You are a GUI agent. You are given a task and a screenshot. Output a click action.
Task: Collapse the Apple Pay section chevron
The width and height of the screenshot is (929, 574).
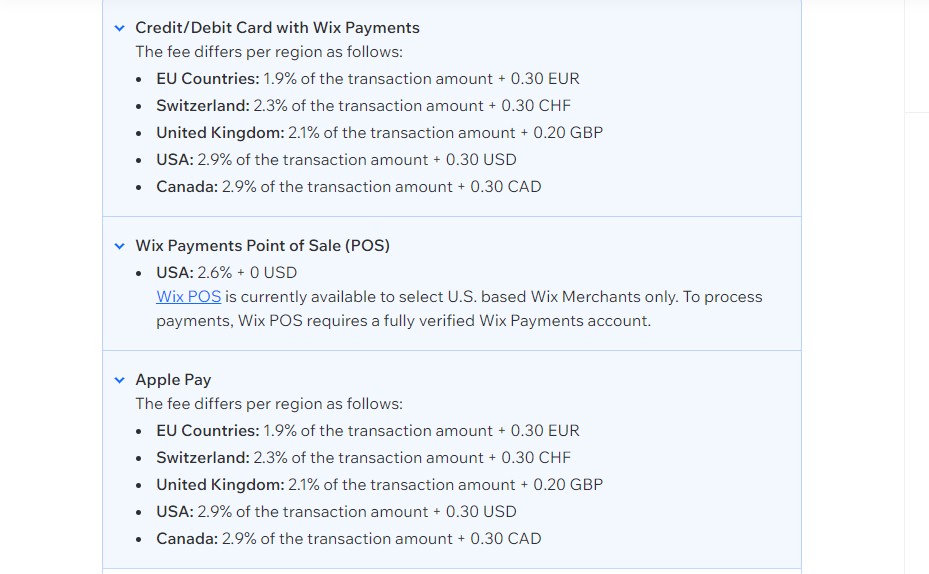pos(120,380)
